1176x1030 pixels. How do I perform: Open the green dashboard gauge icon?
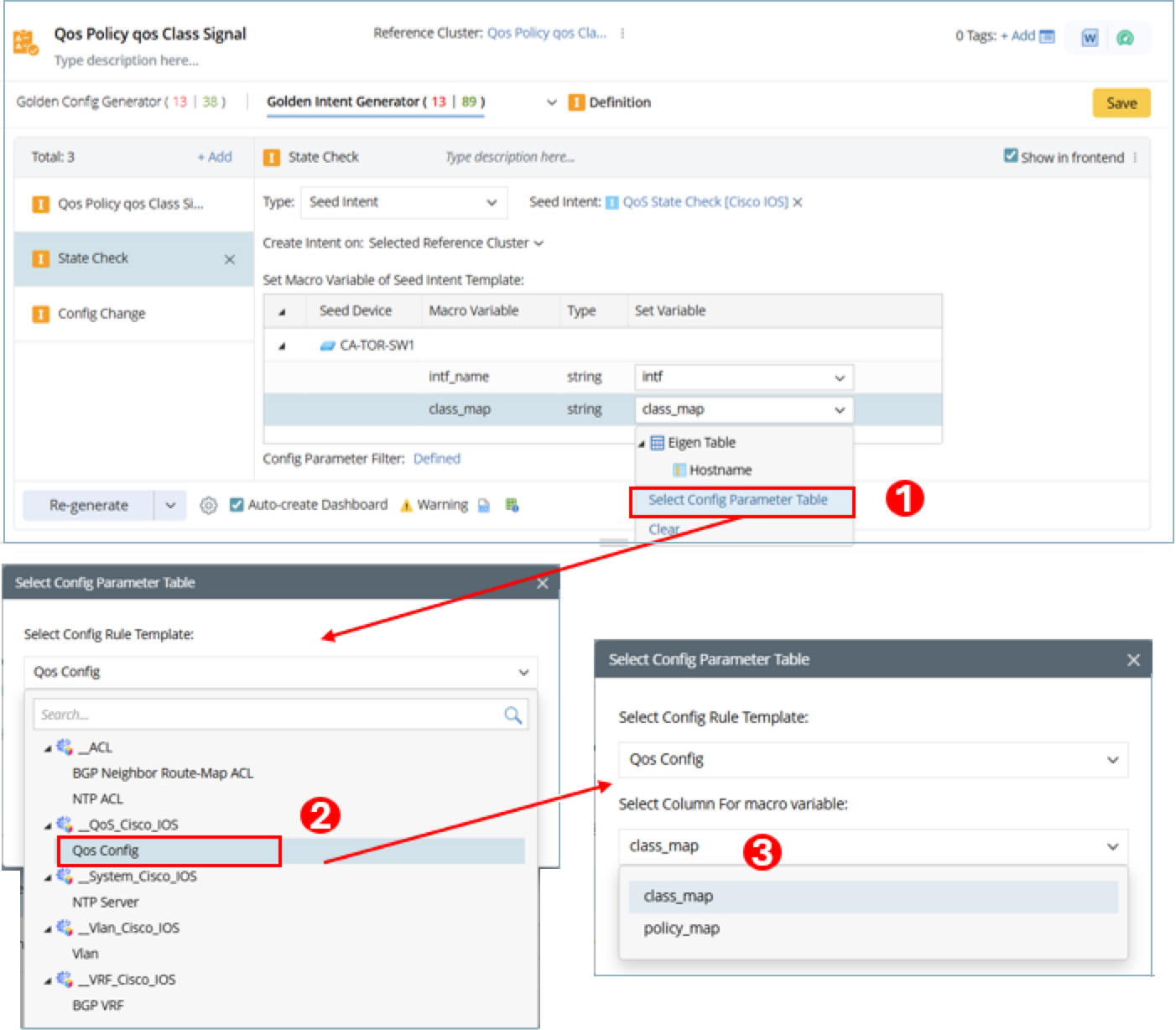point(1126,38)
